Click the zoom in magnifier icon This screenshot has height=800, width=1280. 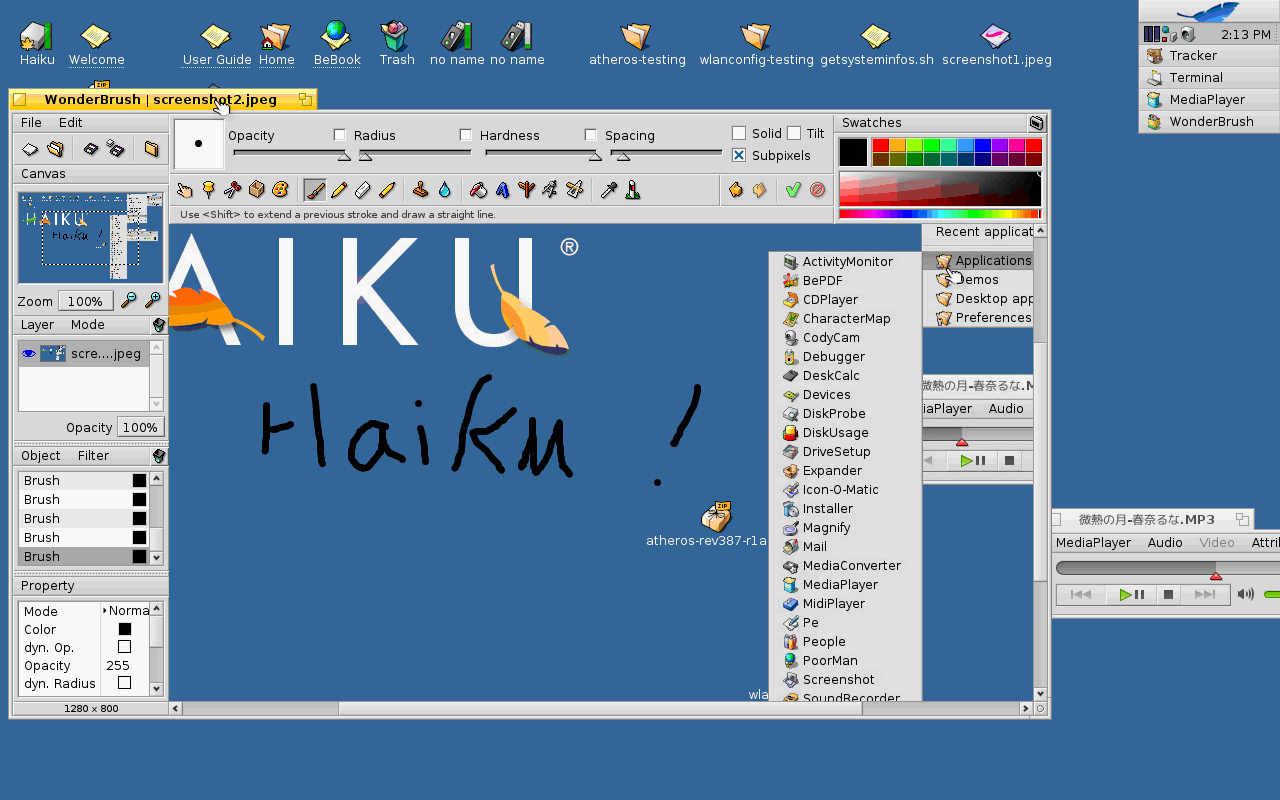click(x=153, y=300)
